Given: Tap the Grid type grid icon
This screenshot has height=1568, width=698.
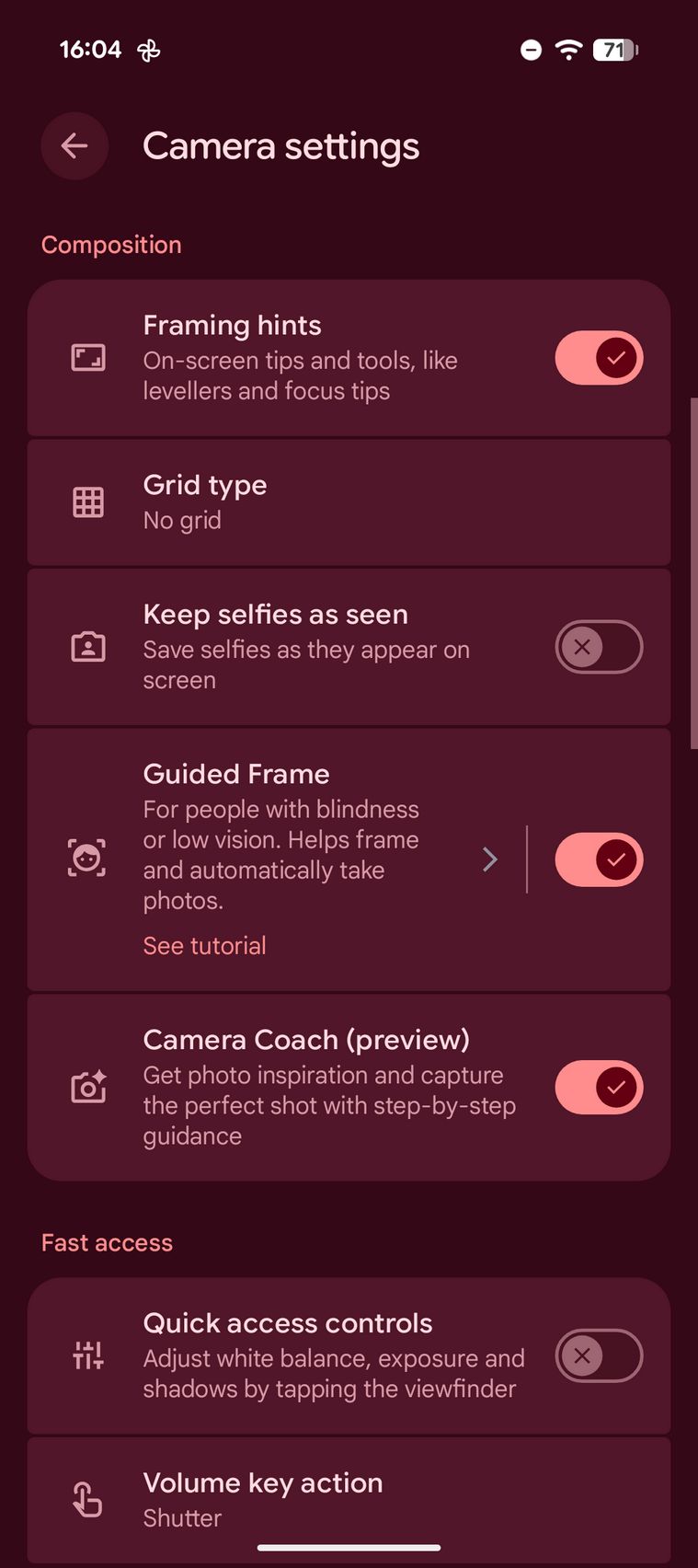Looking at the screenshot, I should [88, 502].
